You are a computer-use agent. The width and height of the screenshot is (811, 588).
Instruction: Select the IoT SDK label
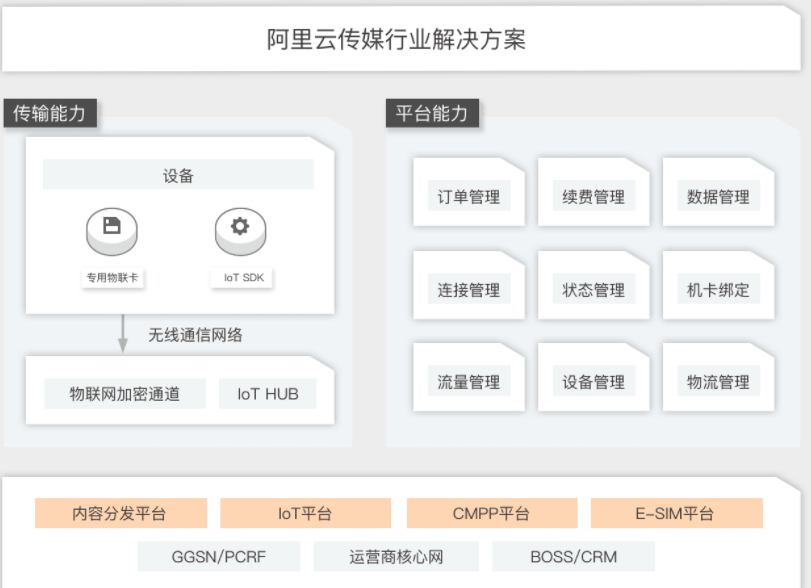click(x=242, y=278)
